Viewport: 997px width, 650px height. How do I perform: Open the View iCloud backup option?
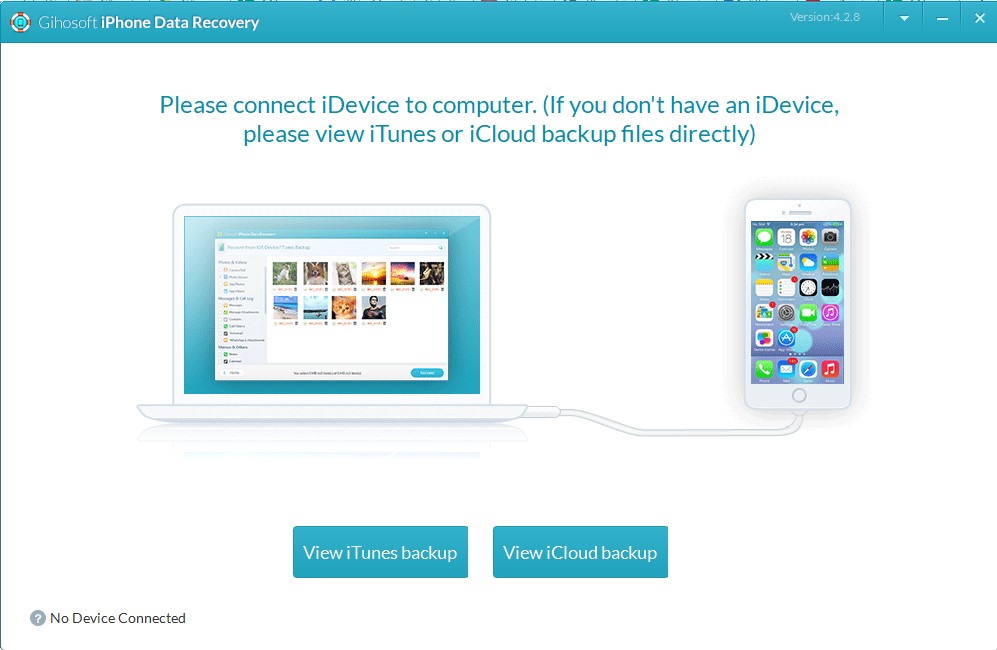pyautogui.click(x=580, y=552)
